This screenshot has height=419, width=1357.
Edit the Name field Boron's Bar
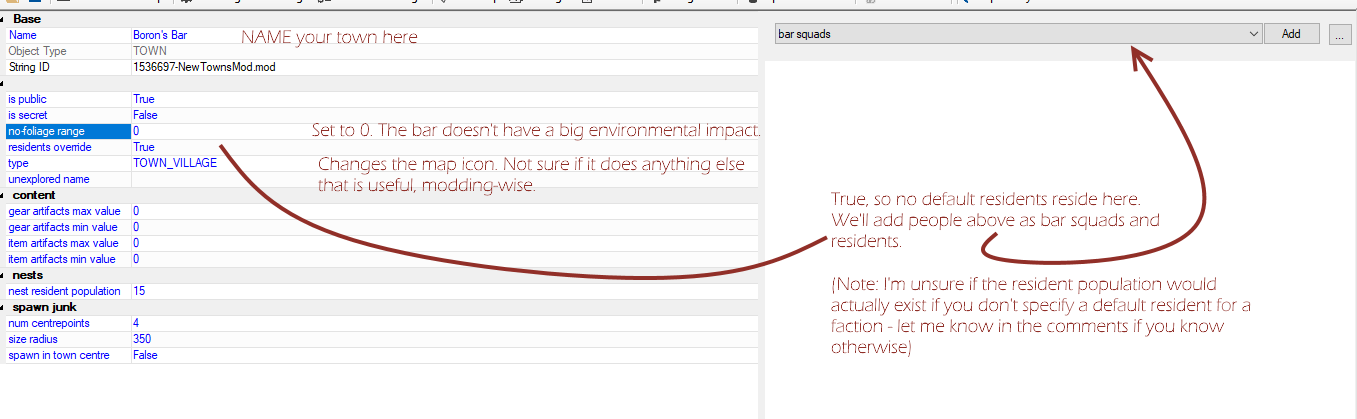(160, 35)
